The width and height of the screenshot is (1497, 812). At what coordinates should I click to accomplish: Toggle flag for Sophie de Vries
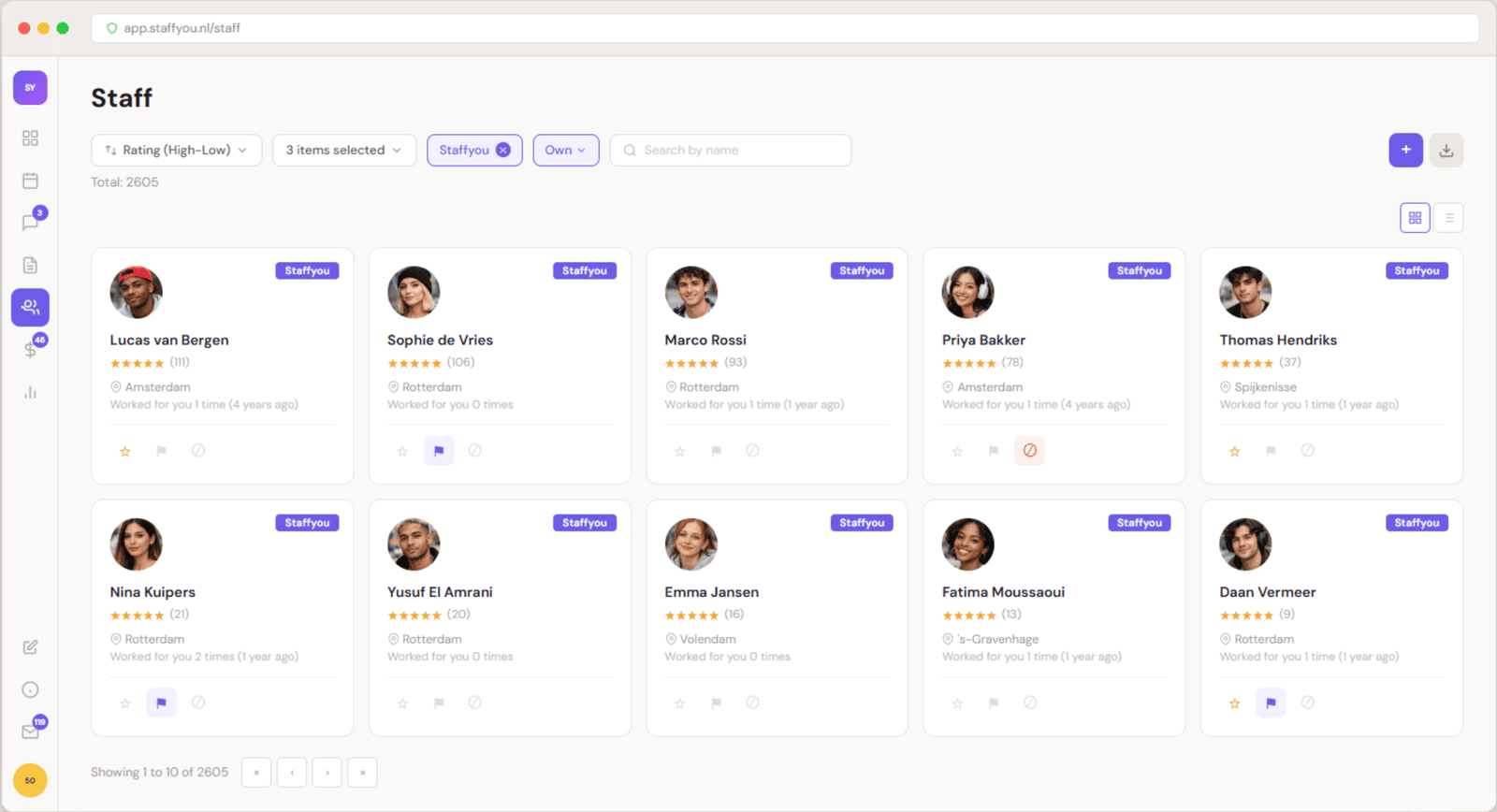click(439, 451)
